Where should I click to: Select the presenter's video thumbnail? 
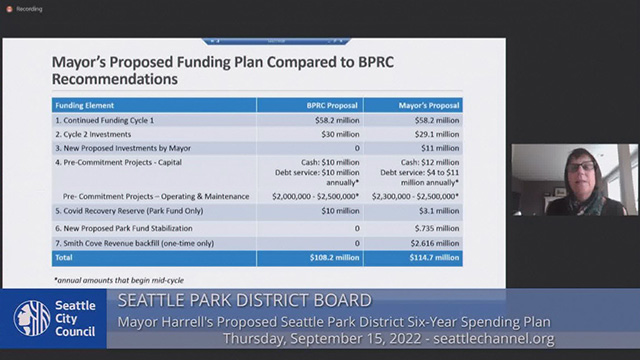[x=575, y=180]
